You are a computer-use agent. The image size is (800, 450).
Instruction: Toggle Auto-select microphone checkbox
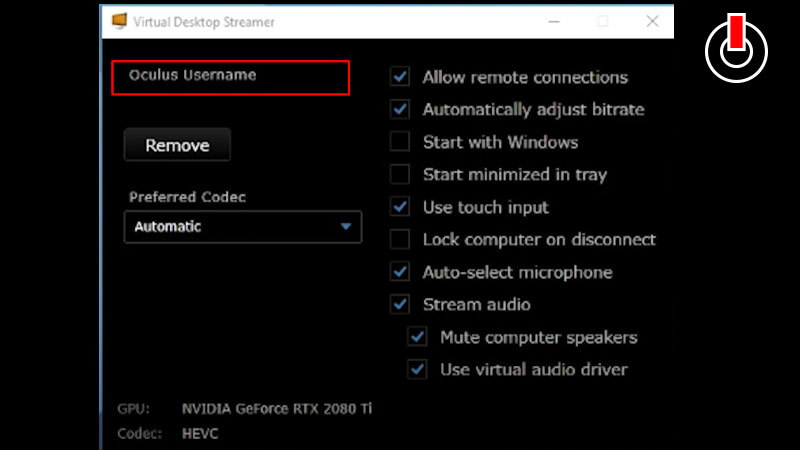(400, 272)
